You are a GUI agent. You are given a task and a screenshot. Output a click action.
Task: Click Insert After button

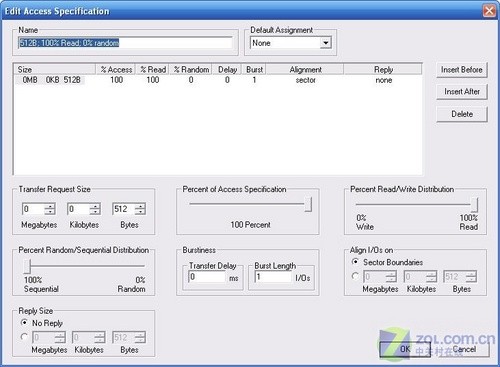tap(462, 91)
